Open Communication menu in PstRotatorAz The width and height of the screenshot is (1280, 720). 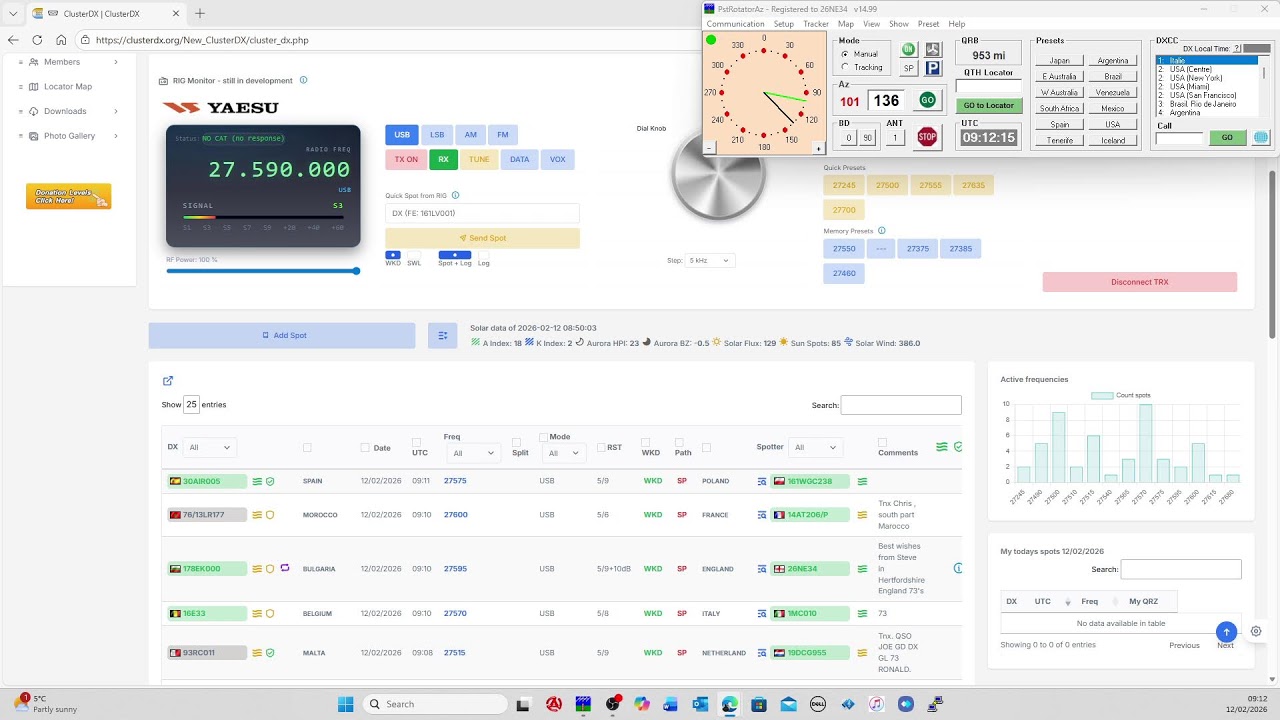tap(735, 24)
